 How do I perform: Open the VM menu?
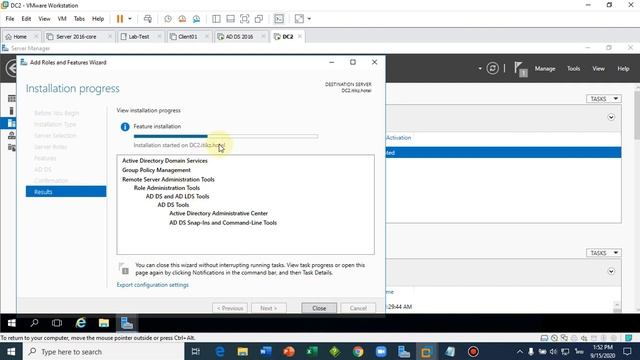[62, 19]
